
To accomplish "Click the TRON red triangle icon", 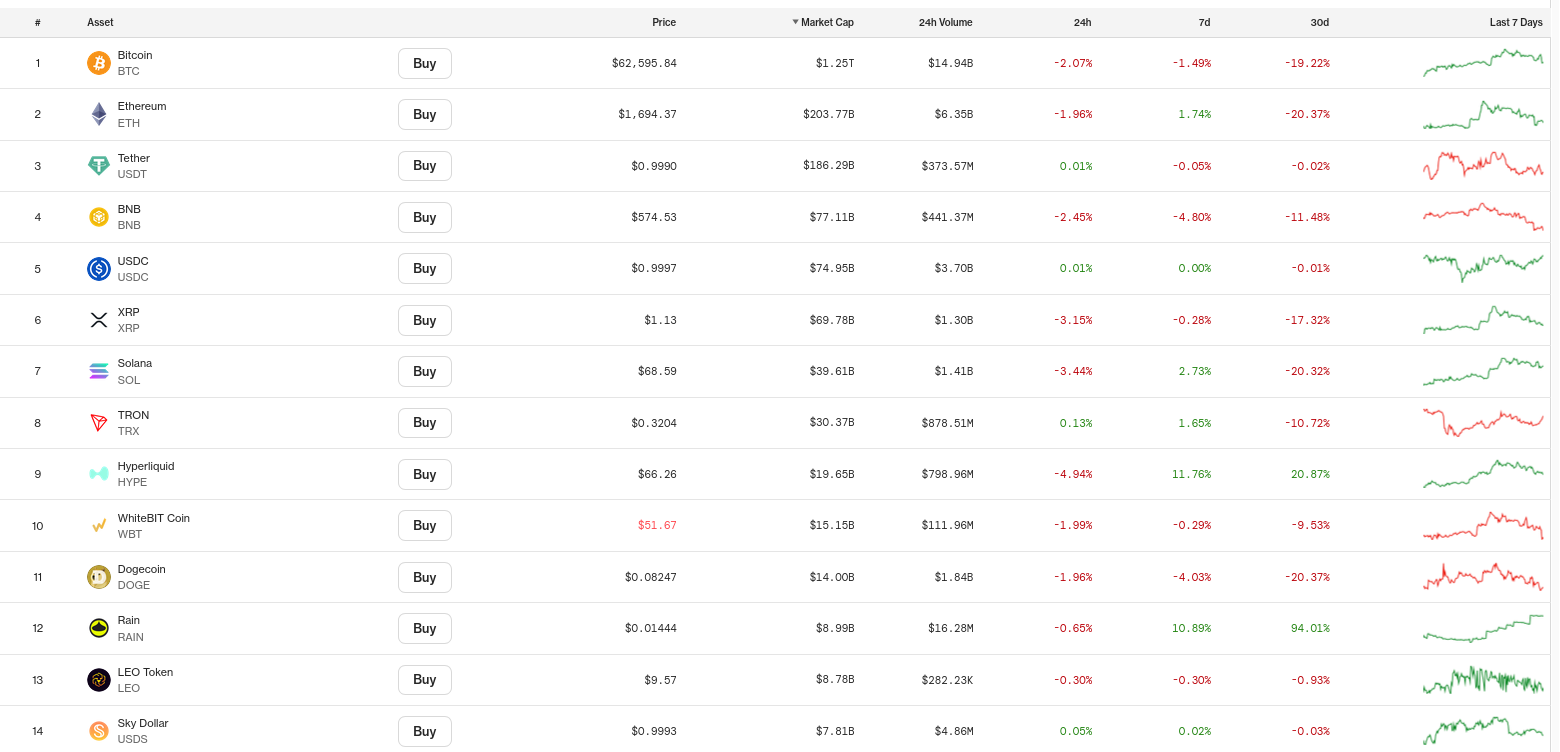I will (99, 423).
